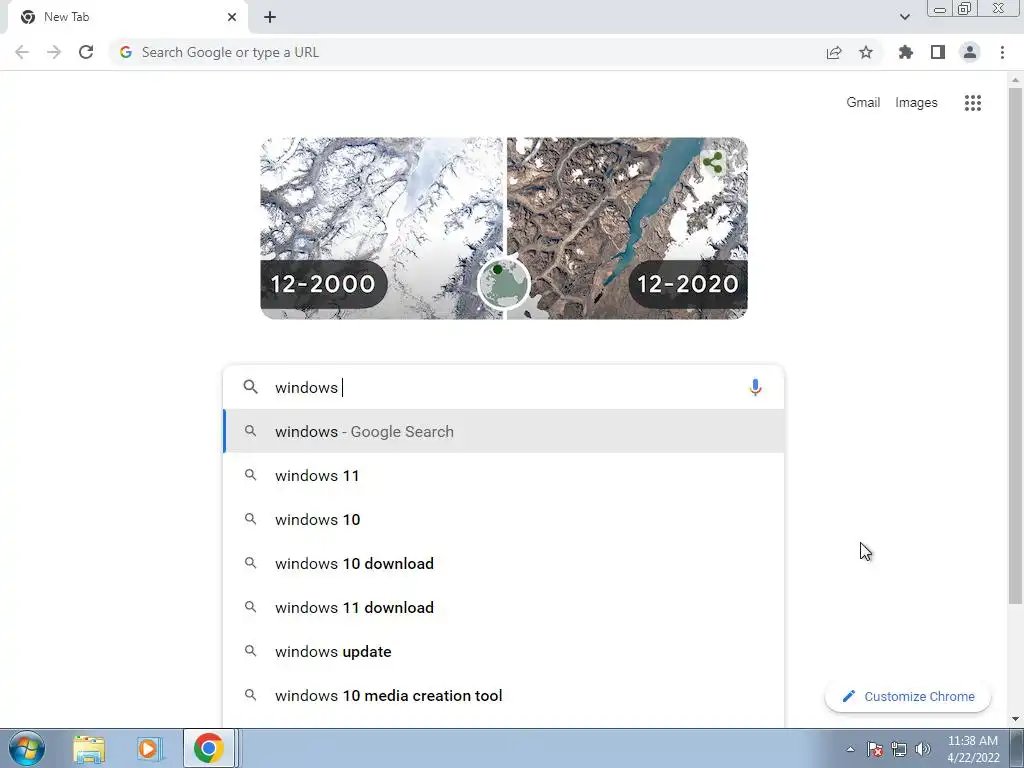Click the scrollbar down arrow

click(1015, 719)
